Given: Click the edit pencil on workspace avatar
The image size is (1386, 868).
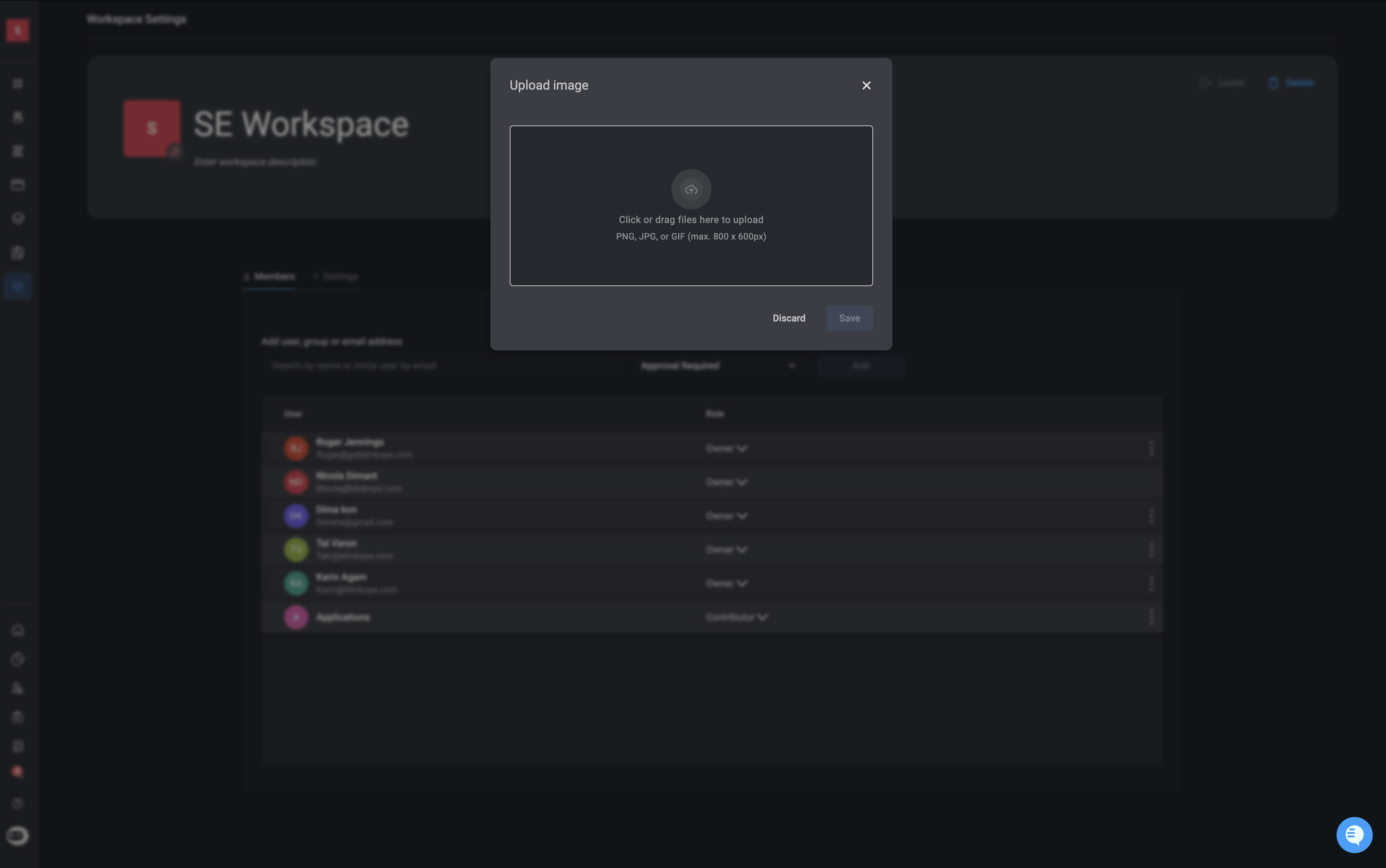Looking at the screenshot, I should pos(174,151).
